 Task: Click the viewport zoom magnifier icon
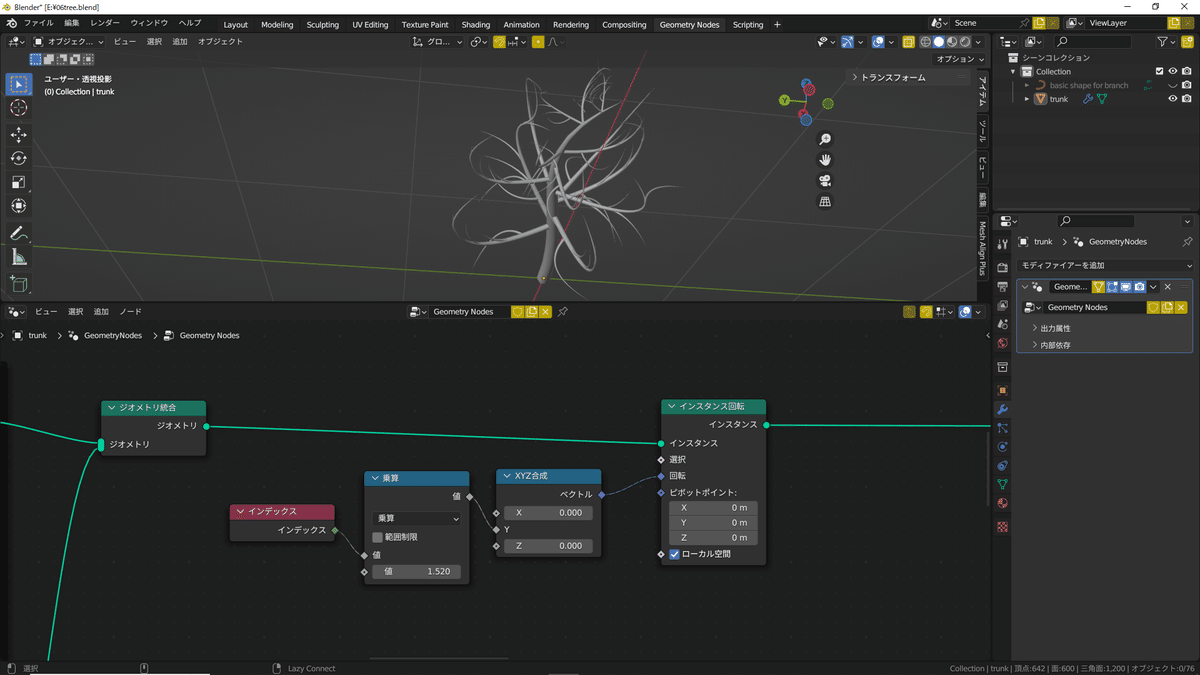(x=825, y=140)
